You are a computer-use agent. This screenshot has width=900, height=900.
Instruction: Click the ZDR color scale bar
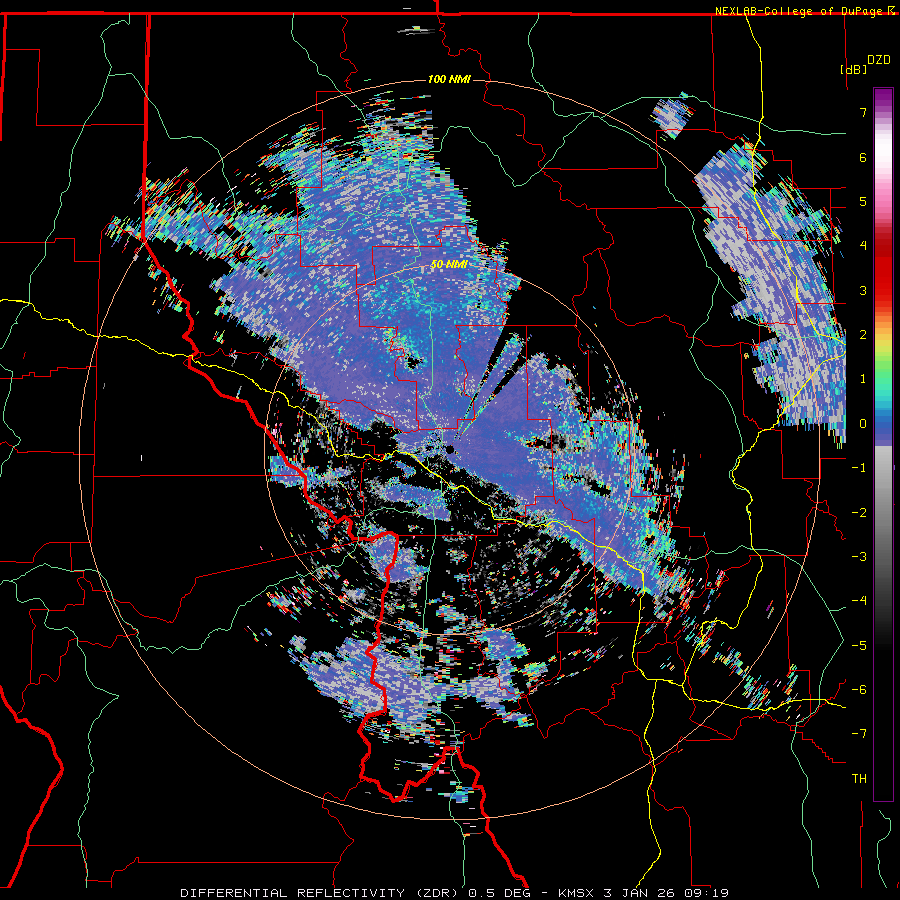click(x=883, y=444)
